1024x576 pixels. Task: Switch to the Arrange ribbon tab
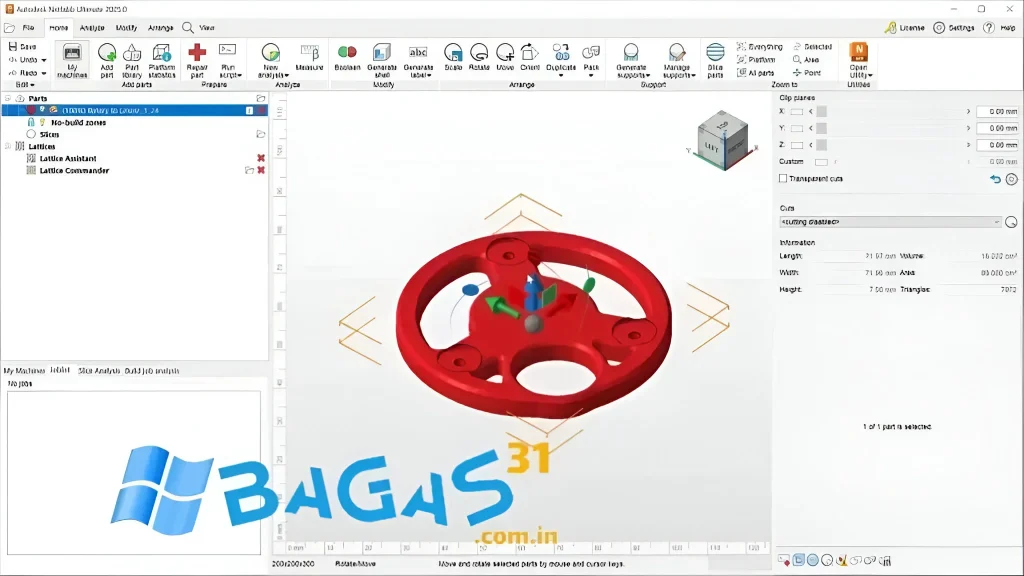[x=160, y=27]
